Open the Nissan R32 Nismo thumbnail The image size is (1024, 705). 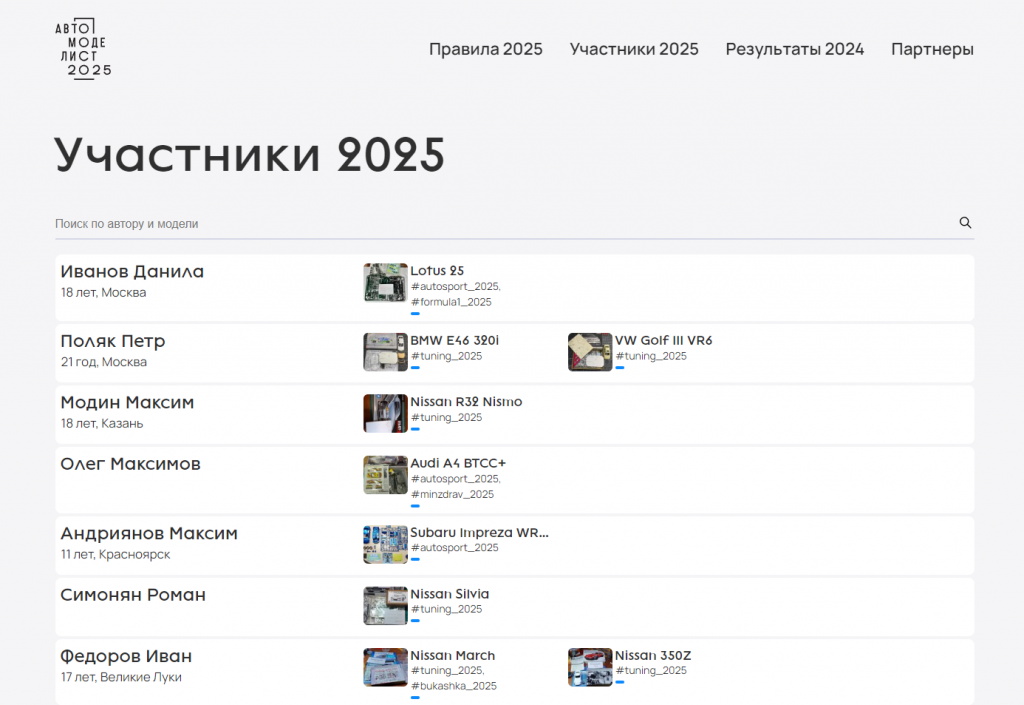coord(385,413)
